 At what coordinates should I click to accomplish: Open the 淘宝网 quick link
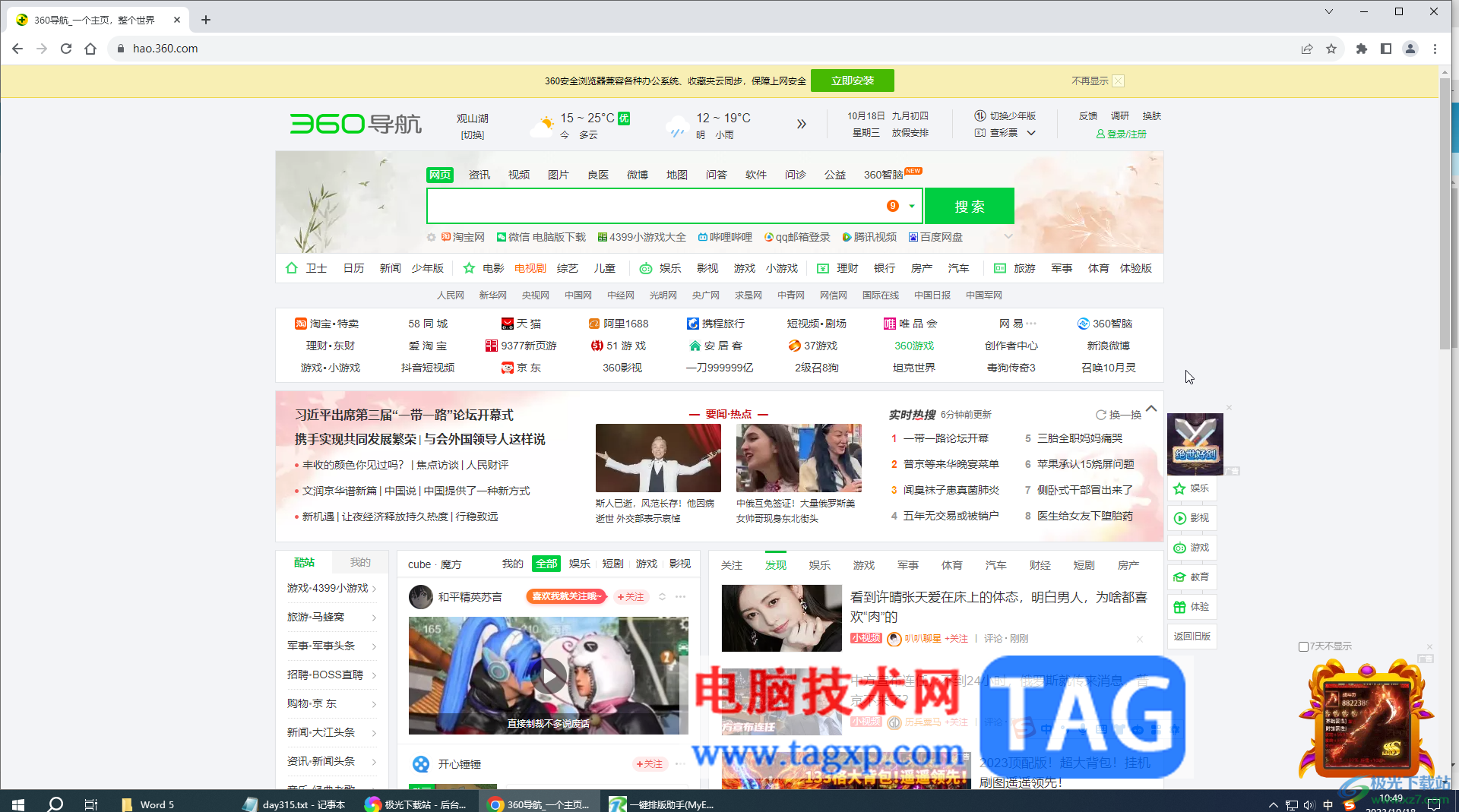[463, 237]
